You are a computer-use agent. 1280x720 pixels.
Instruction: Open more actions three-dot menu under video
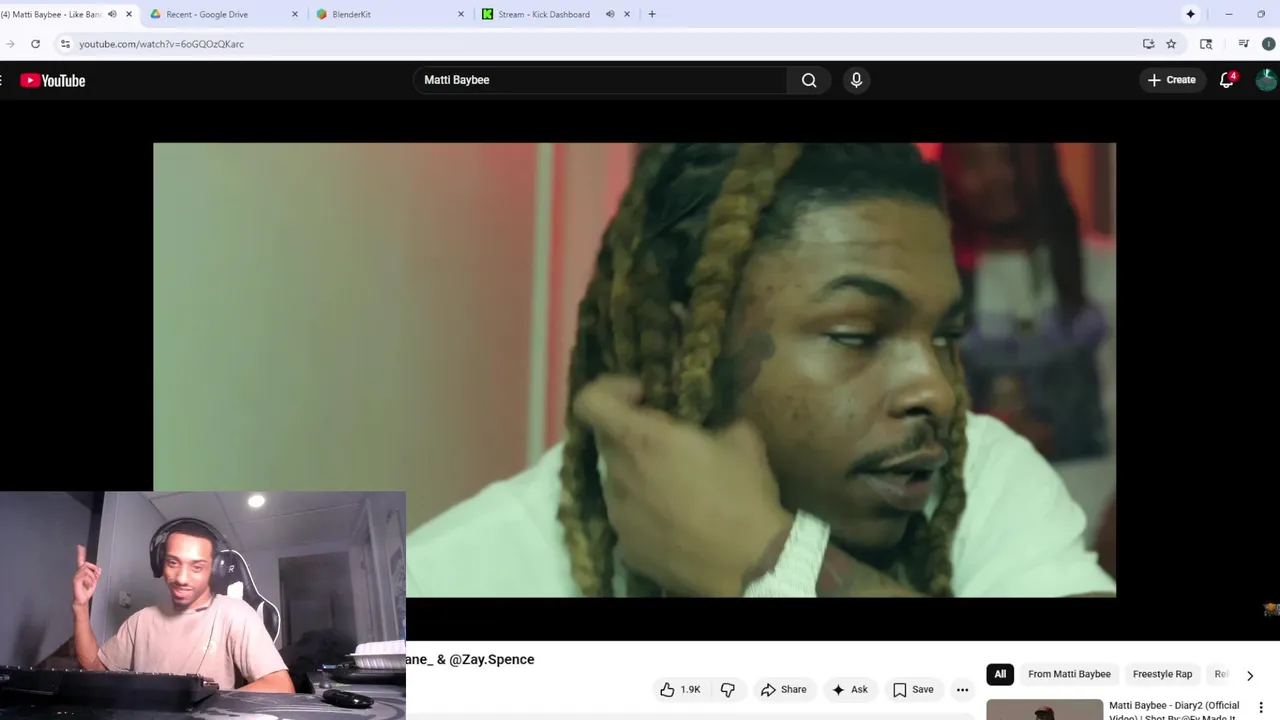coord(962,689)
